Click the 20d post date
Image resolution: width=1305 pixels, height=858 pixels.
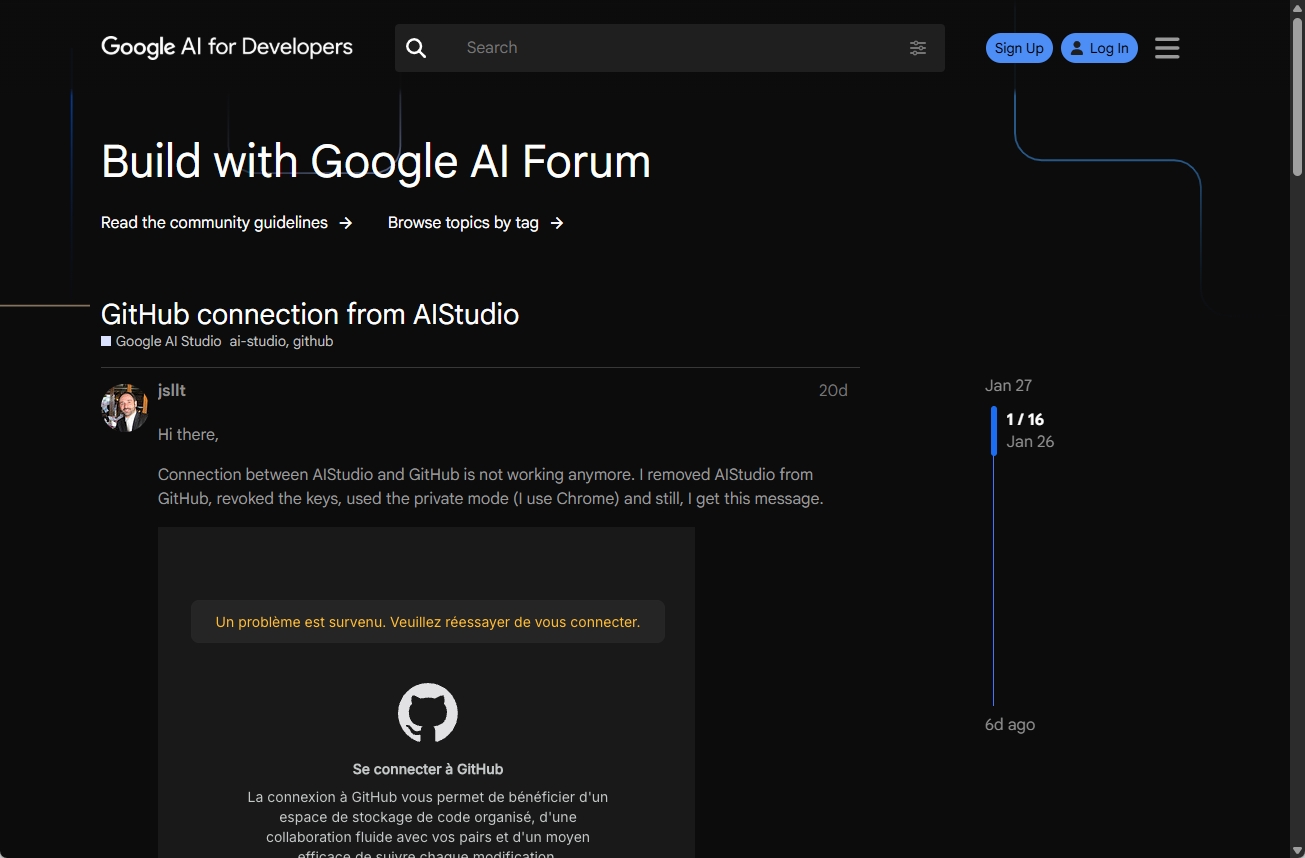tap(833, 391)
